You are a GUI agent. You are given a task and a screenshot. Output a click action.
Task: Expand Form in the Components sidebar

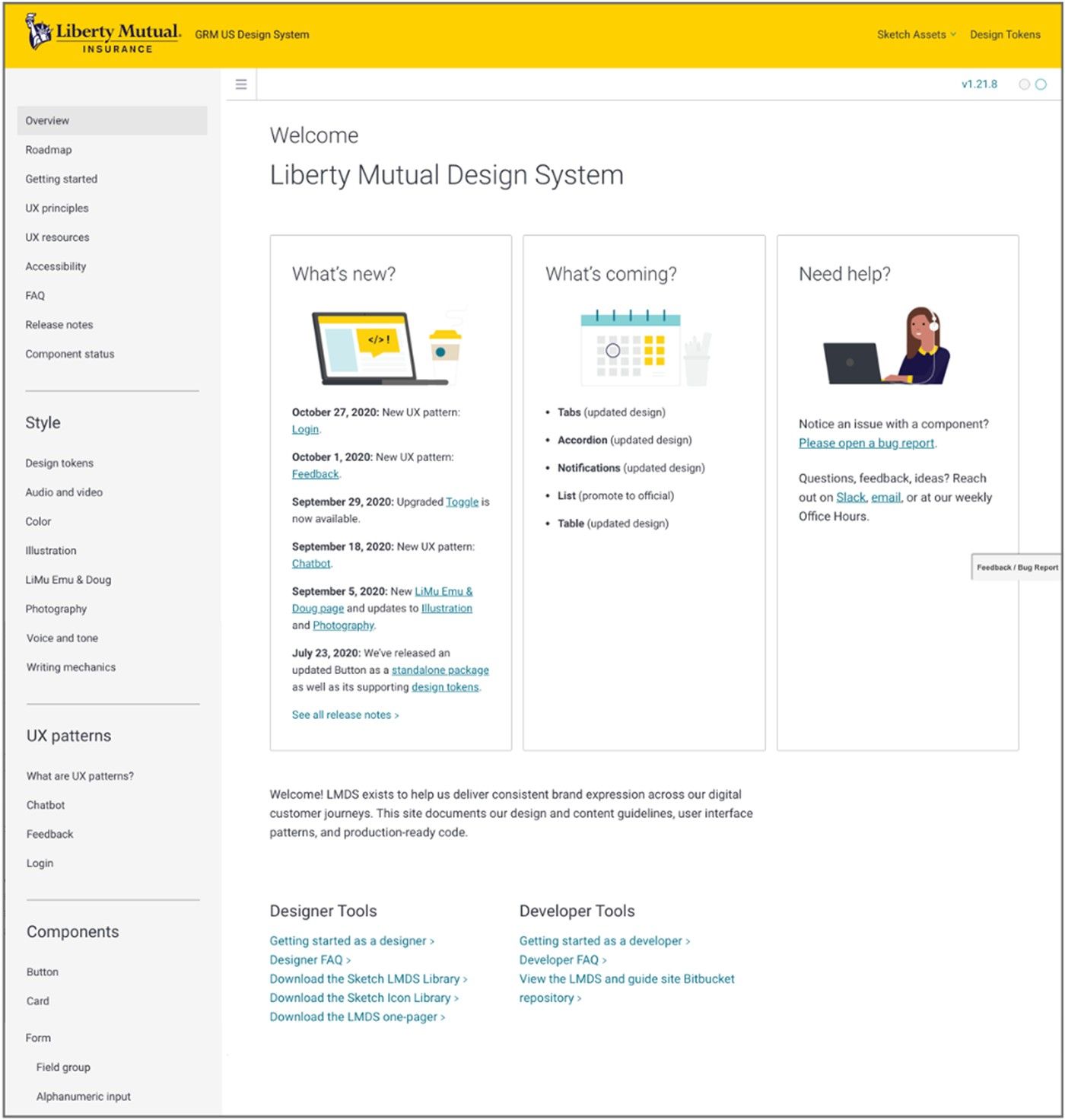pyautogui.click(x=38, y=1038)
